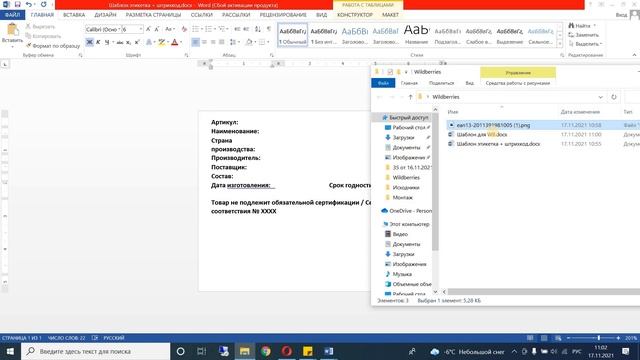This screenshot has height=360, width=640.
Task: Apply the text highlight color
Action: coord(162,42)
